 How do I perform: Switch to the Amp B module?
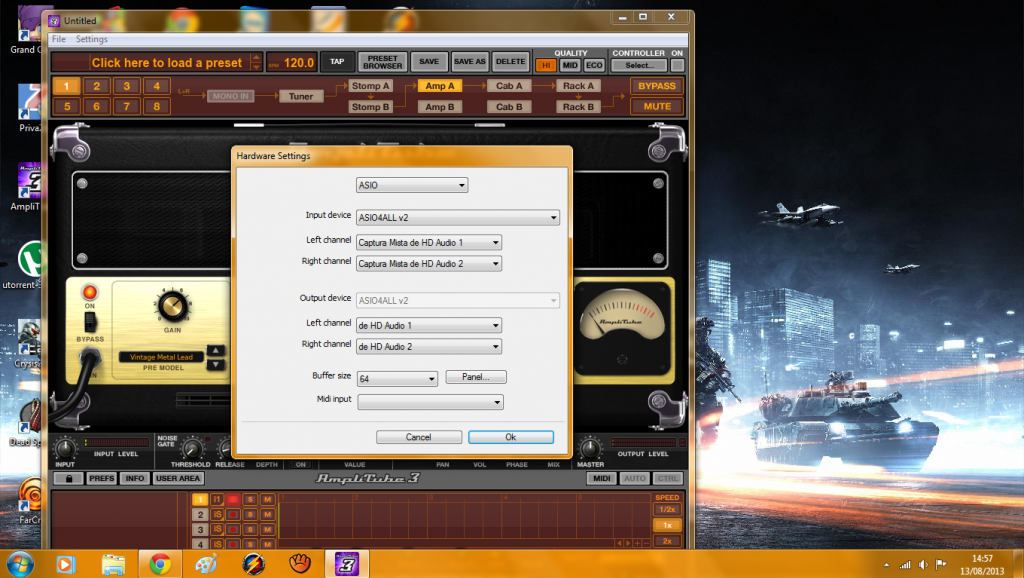click(440, 106)
